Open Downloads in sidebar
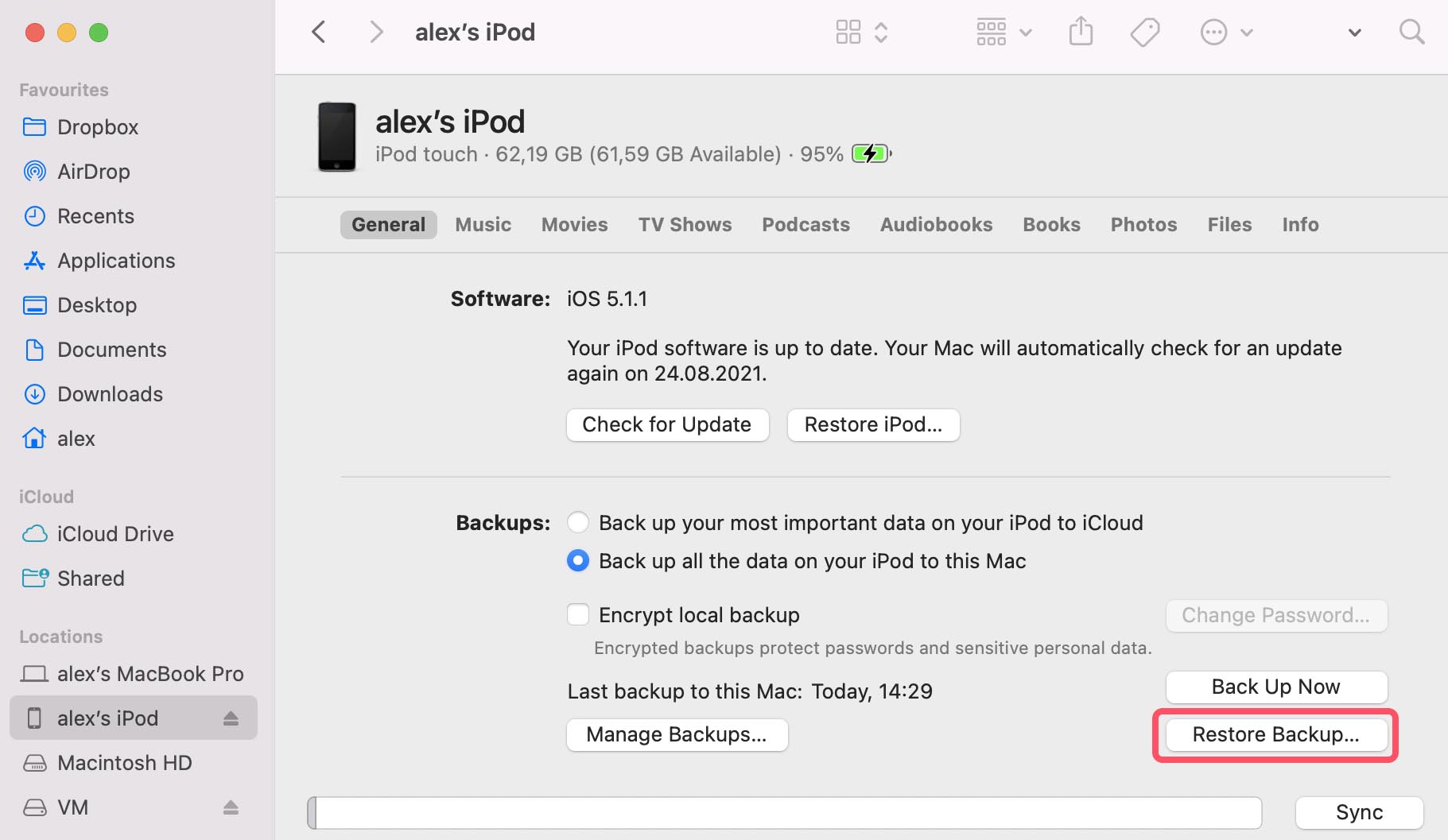 (134, 394)
